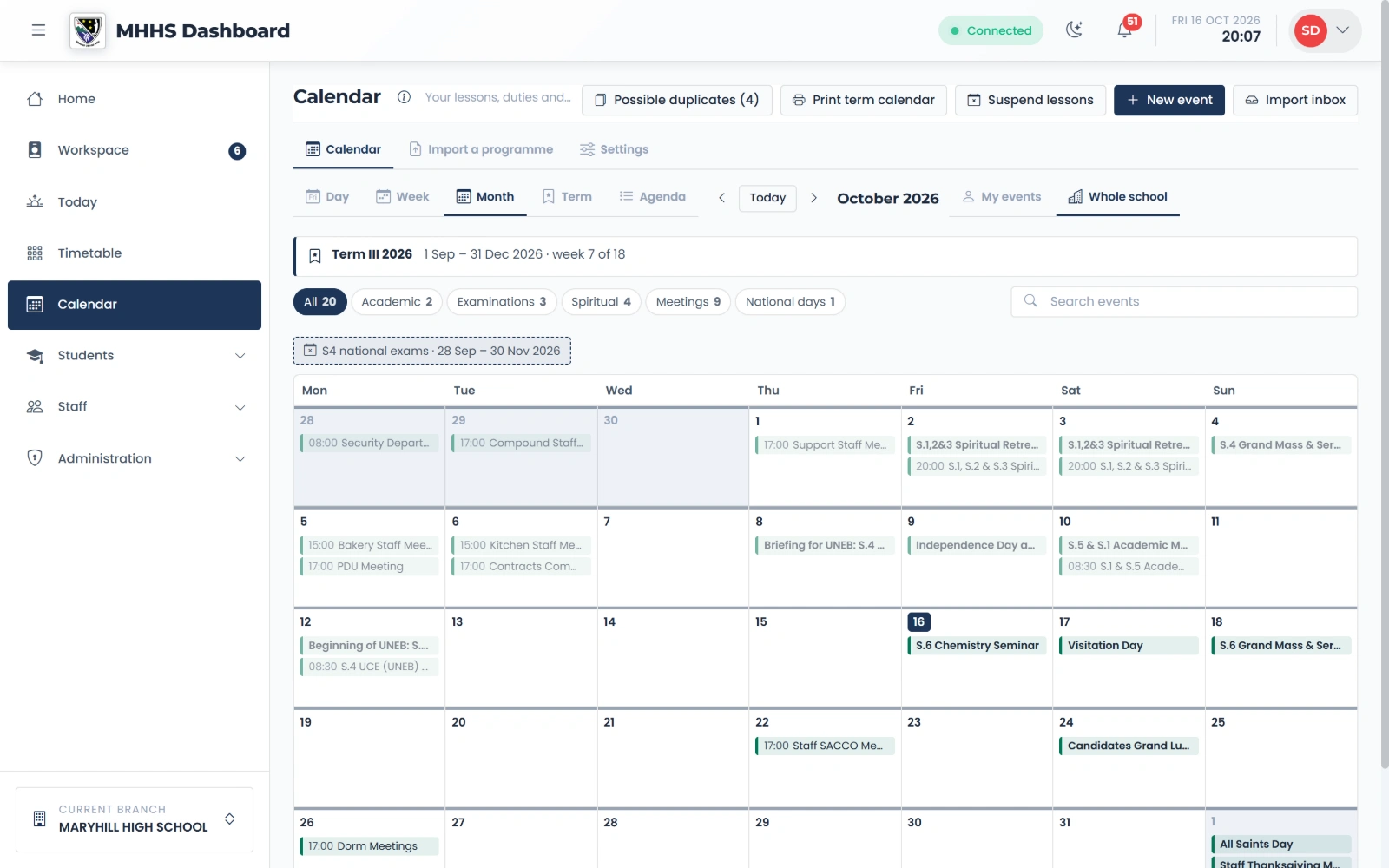
Task: Go to previous month arrow
Action: click(x=721, y=198)
